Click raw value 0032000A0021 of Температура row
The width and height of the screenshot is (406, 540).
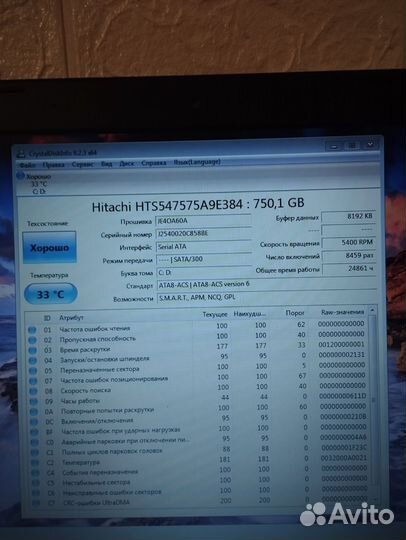click(x=344, y=458)
